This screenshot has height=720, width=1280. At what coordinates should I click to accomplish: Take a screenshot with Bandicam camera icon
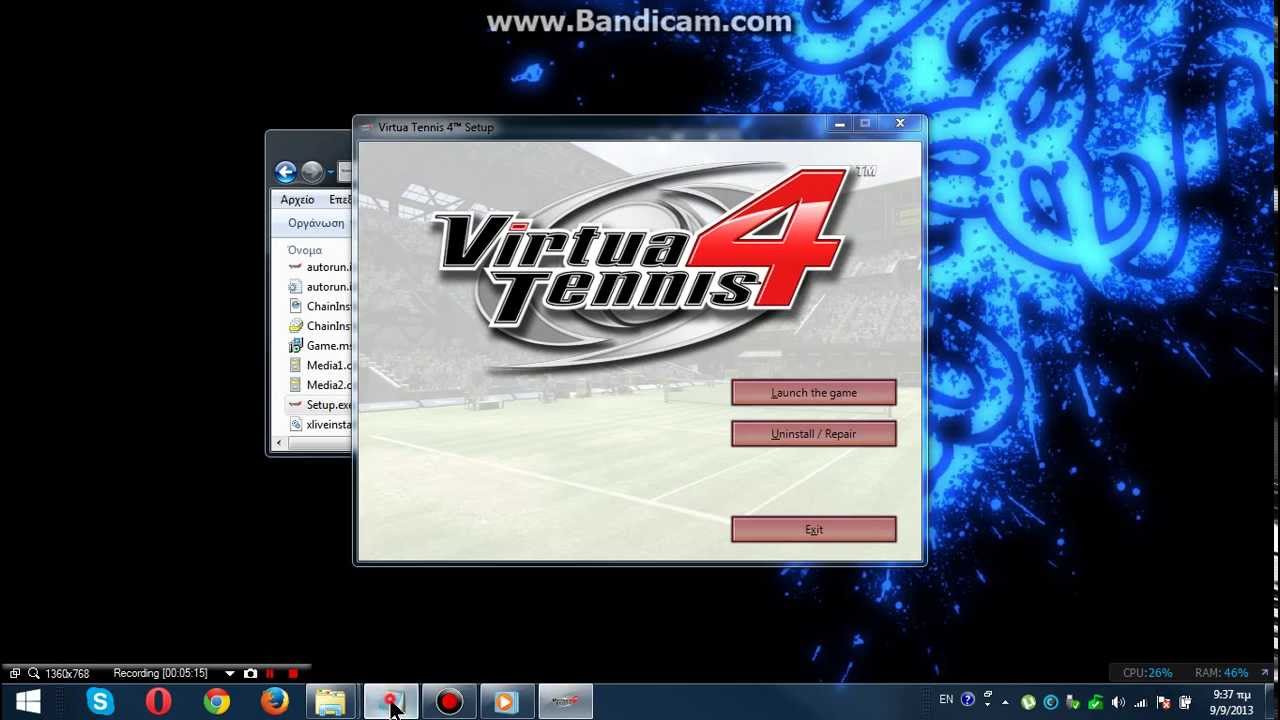point(250,674)
